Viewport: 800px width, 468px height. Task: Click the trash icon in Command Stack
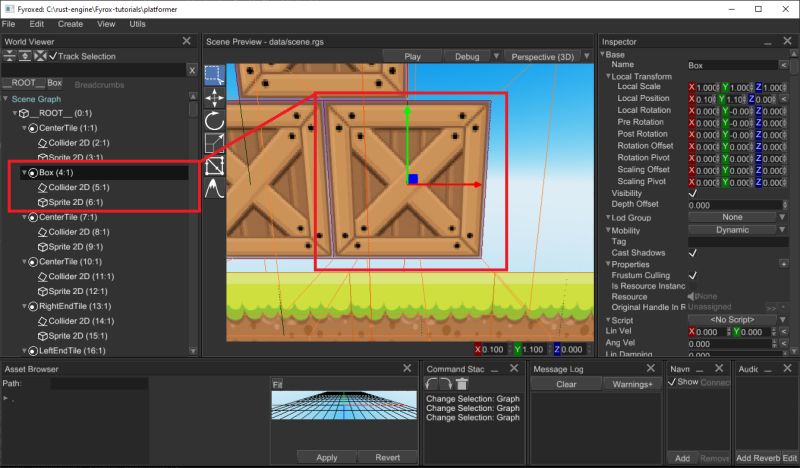pos(462,384)
